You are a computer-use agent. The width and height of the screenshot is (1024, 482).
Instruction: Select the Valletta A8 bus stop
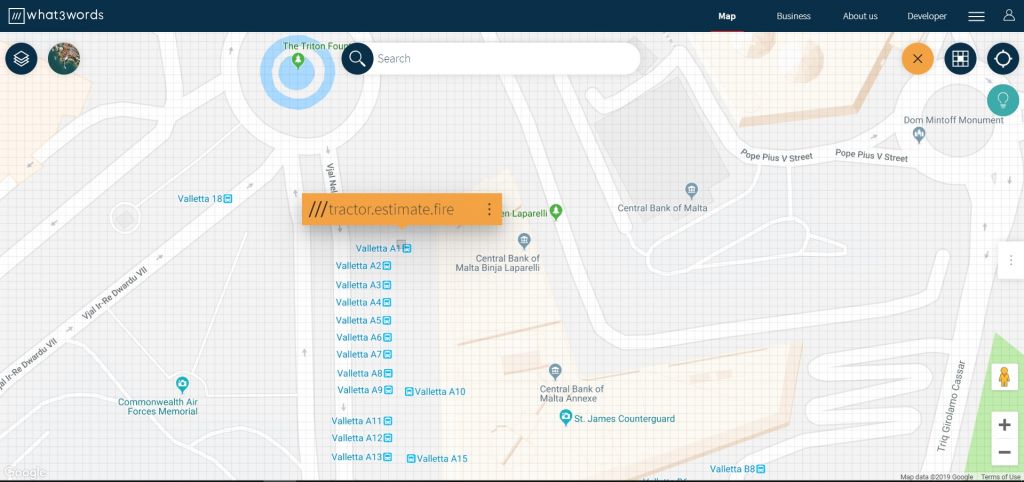pyautogui.click(x=364, y=373)
